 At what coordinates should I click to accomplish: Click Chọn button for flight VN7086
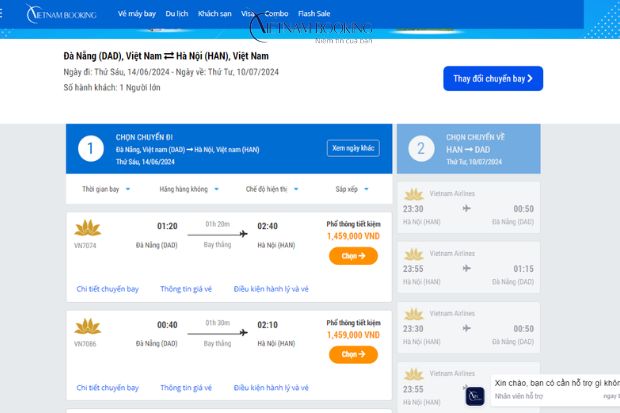353,354
